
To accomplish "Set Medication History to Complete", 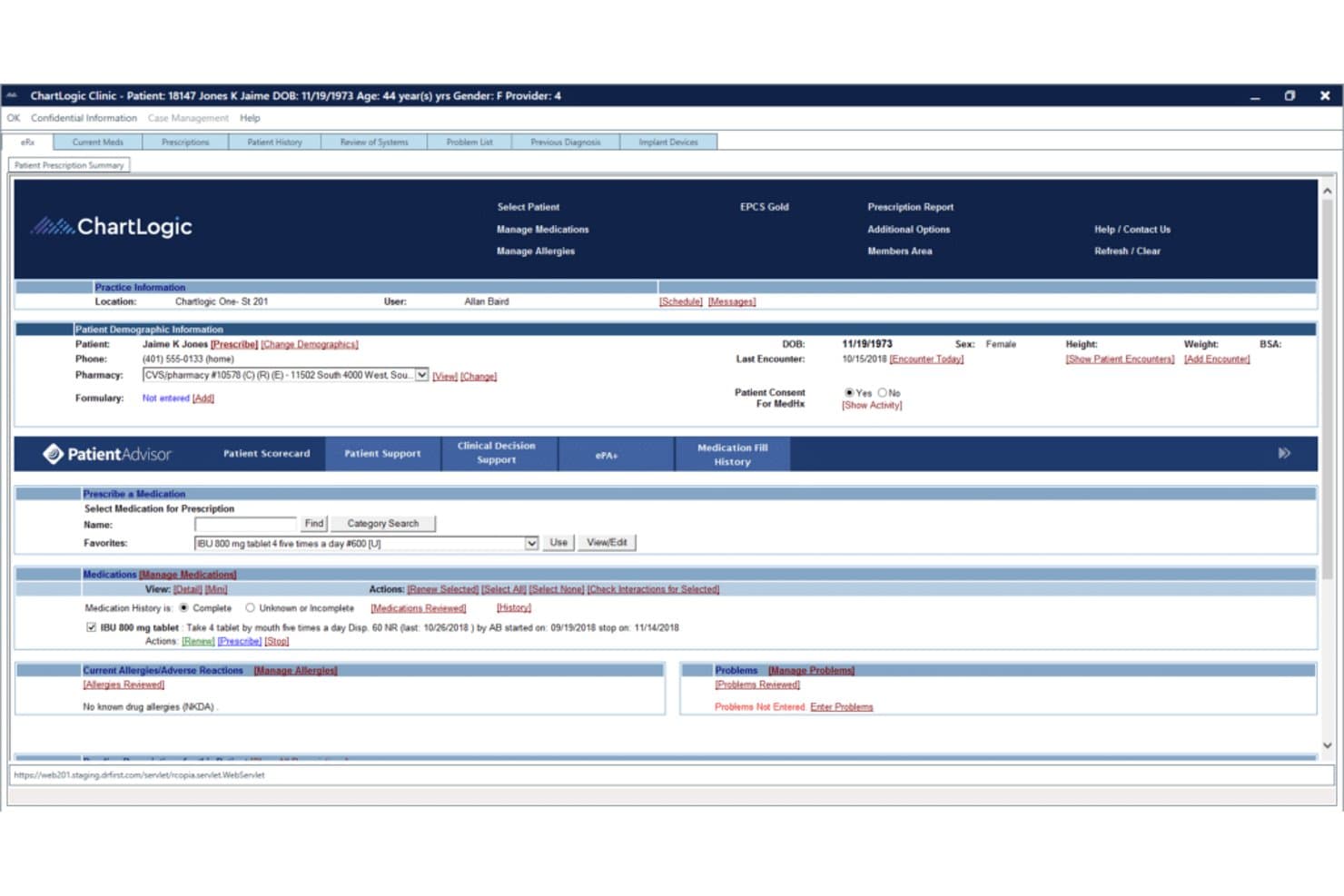I will point(183,608).
